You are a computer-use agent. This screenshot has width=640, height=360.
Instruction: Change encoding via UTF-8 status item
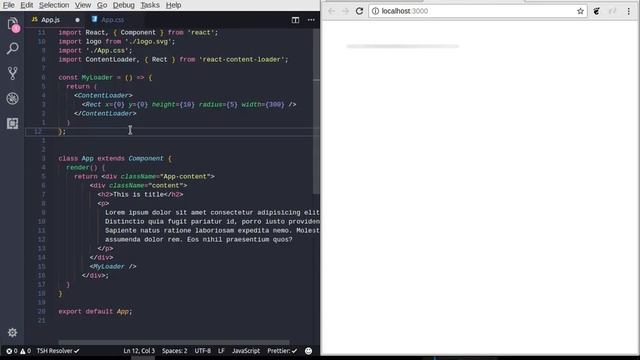202,351
